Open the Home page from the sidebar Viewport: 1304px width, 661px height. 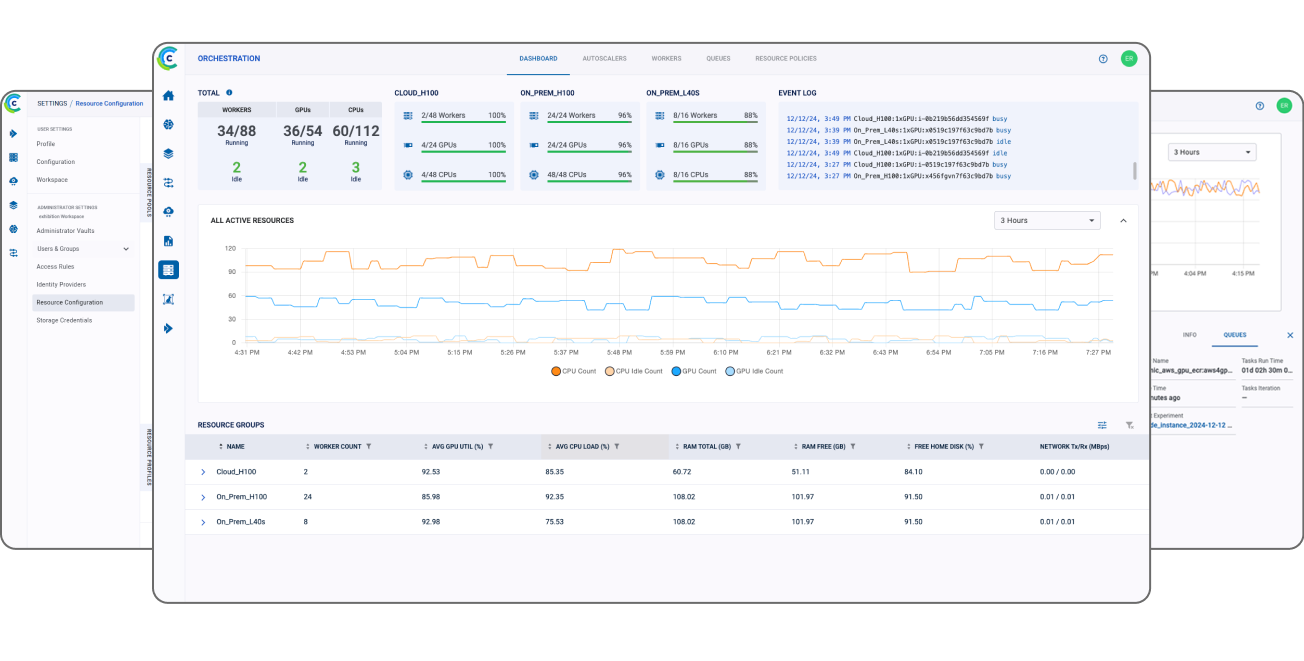[168, 95]
